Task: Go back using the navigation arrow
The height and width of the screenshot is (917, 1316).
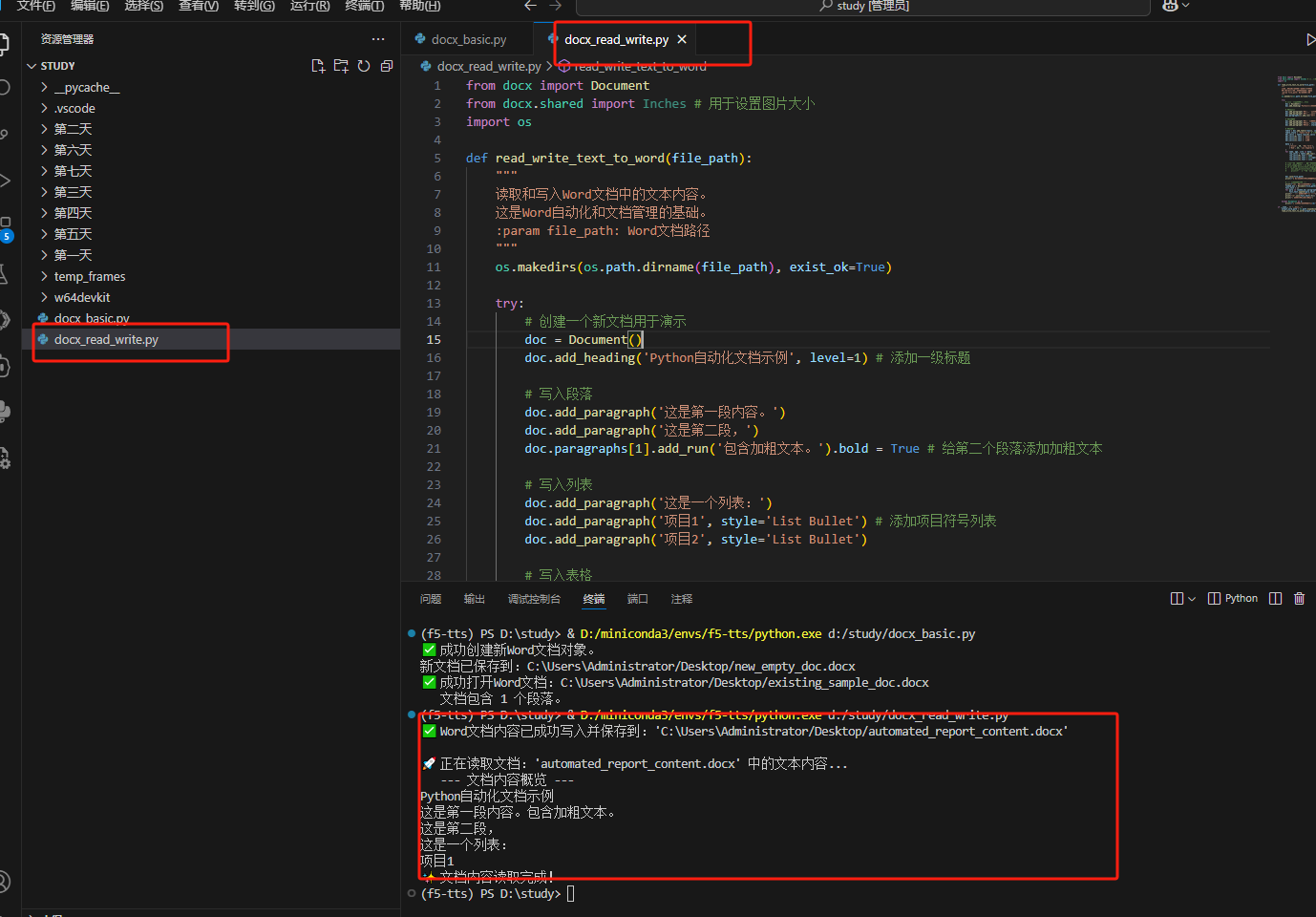Action: pos(531,6)
